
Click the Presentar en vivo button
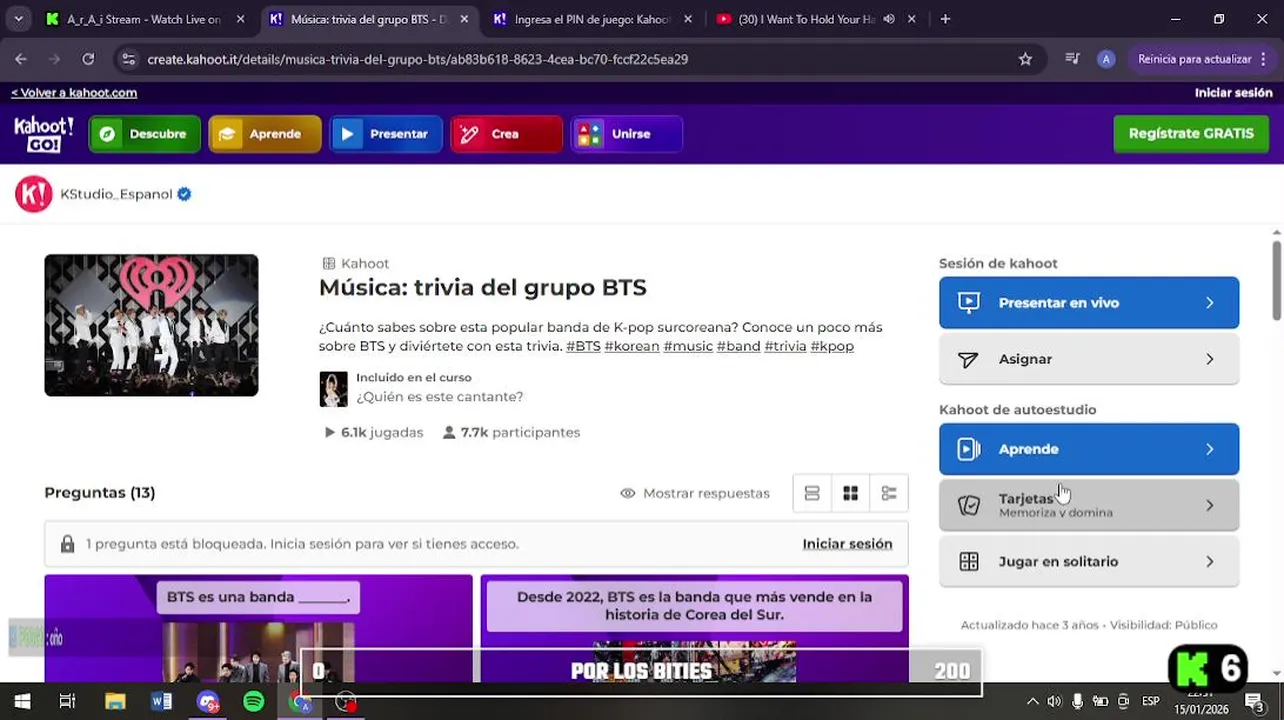(x=1089, y=302)
